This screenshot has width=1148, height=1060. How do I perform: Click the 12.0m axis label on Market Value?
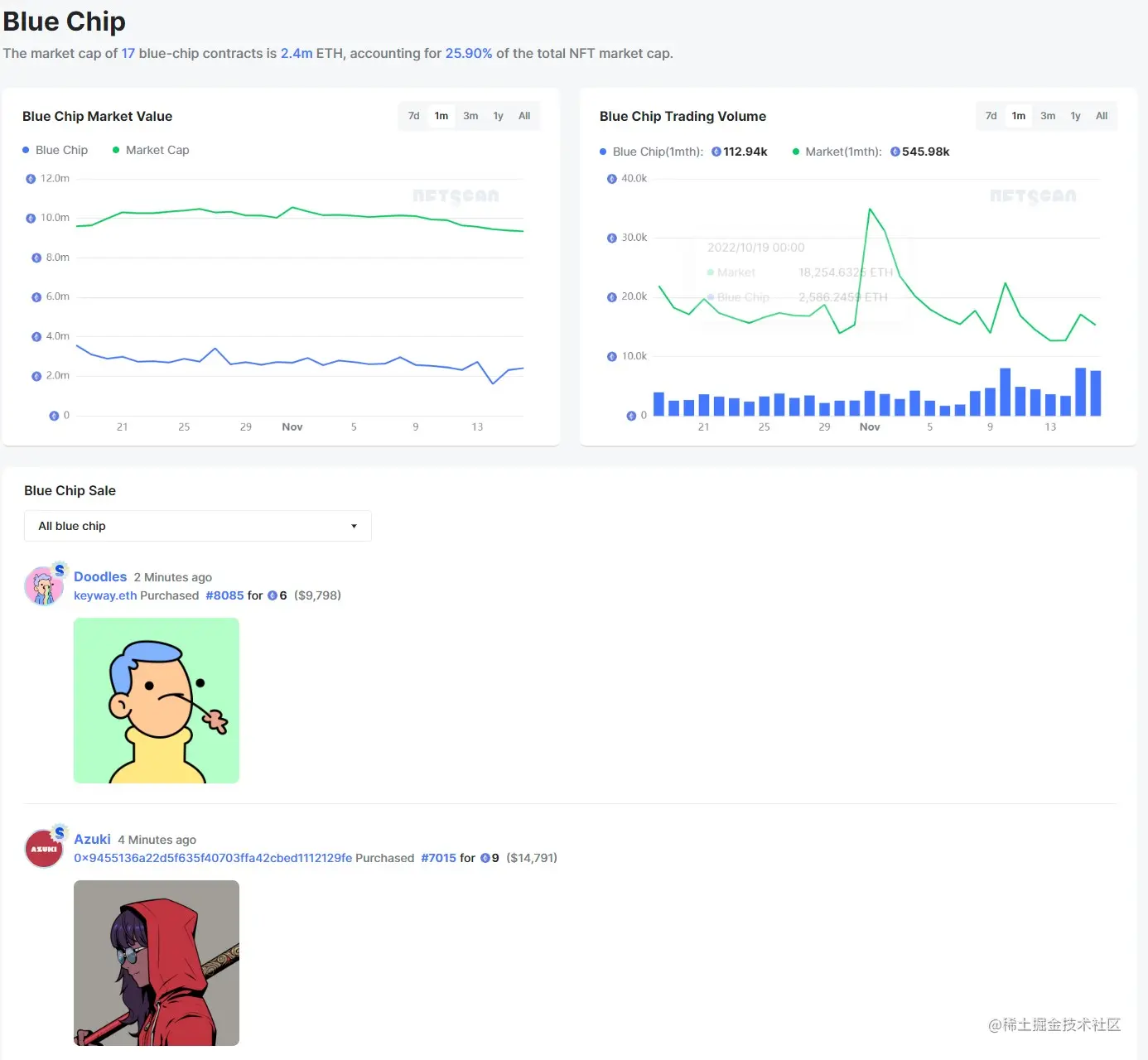pos(55,178)
